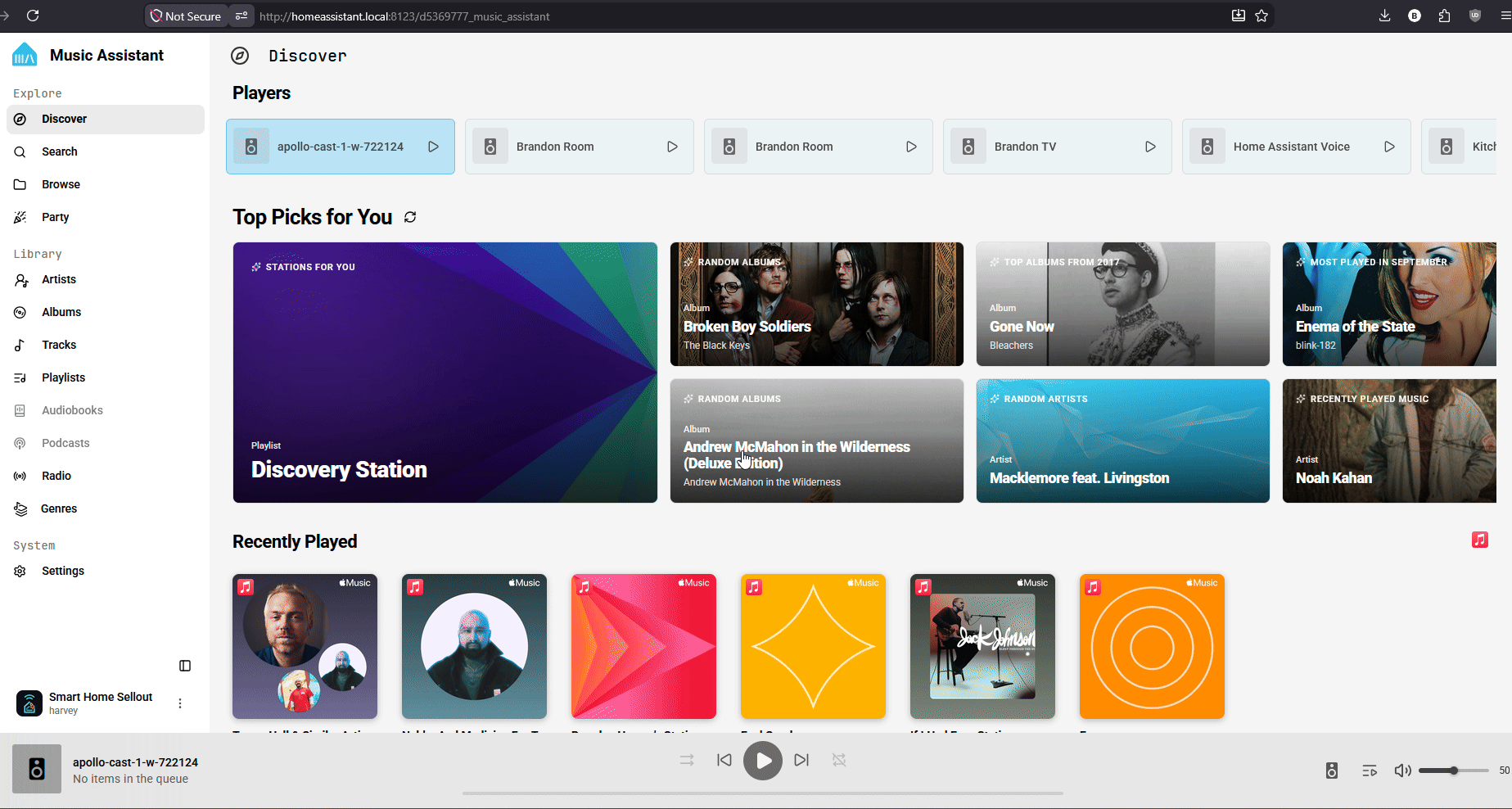This screenshot has height=809, width=1512.
Task: Click the Radio broadcast icon
Action: [x=20, y=476]
